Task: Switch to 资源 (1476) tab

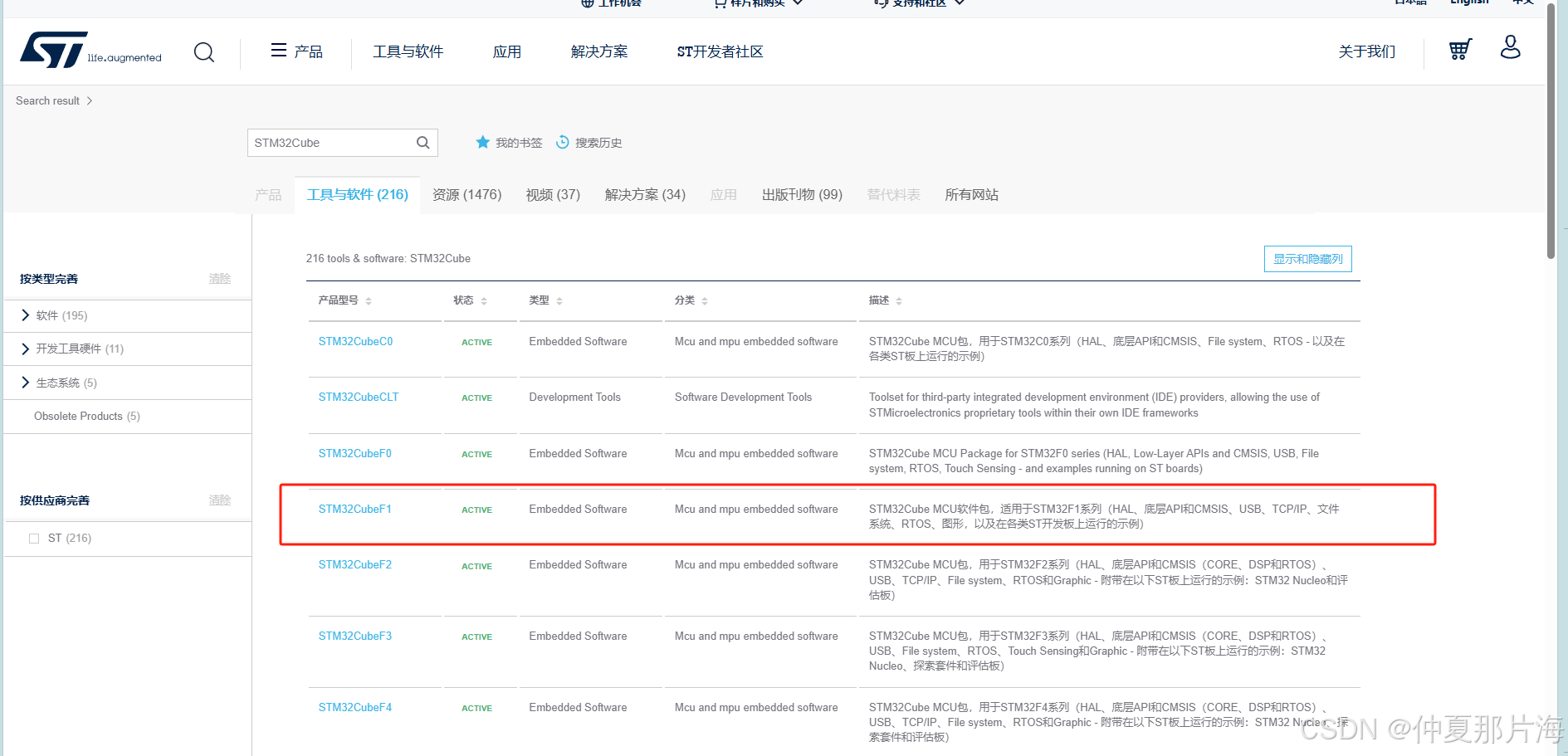Action: click(x=466, y=195)
